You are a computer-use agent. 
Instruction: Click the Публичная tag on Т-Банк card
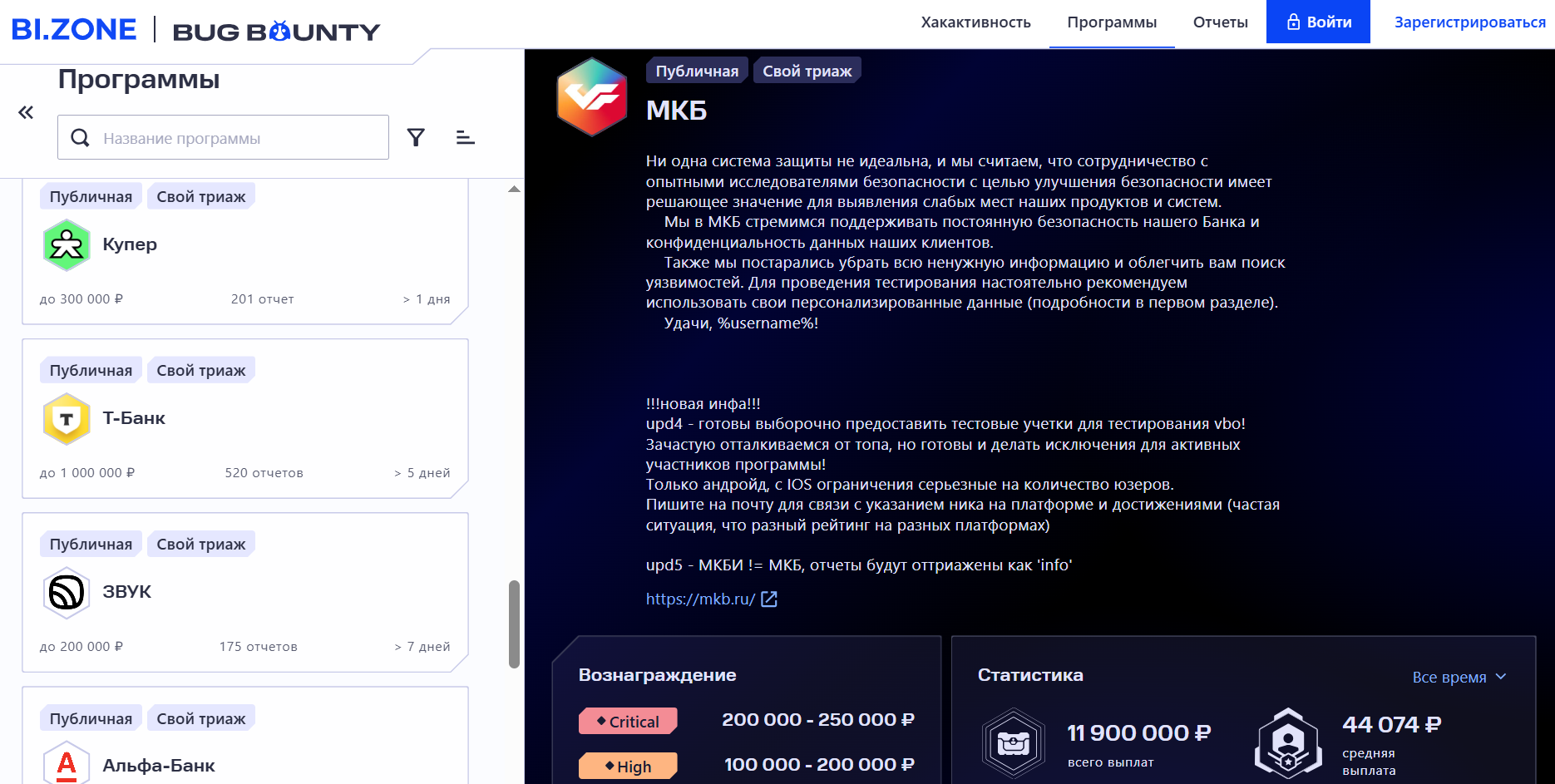coord(91,371)
